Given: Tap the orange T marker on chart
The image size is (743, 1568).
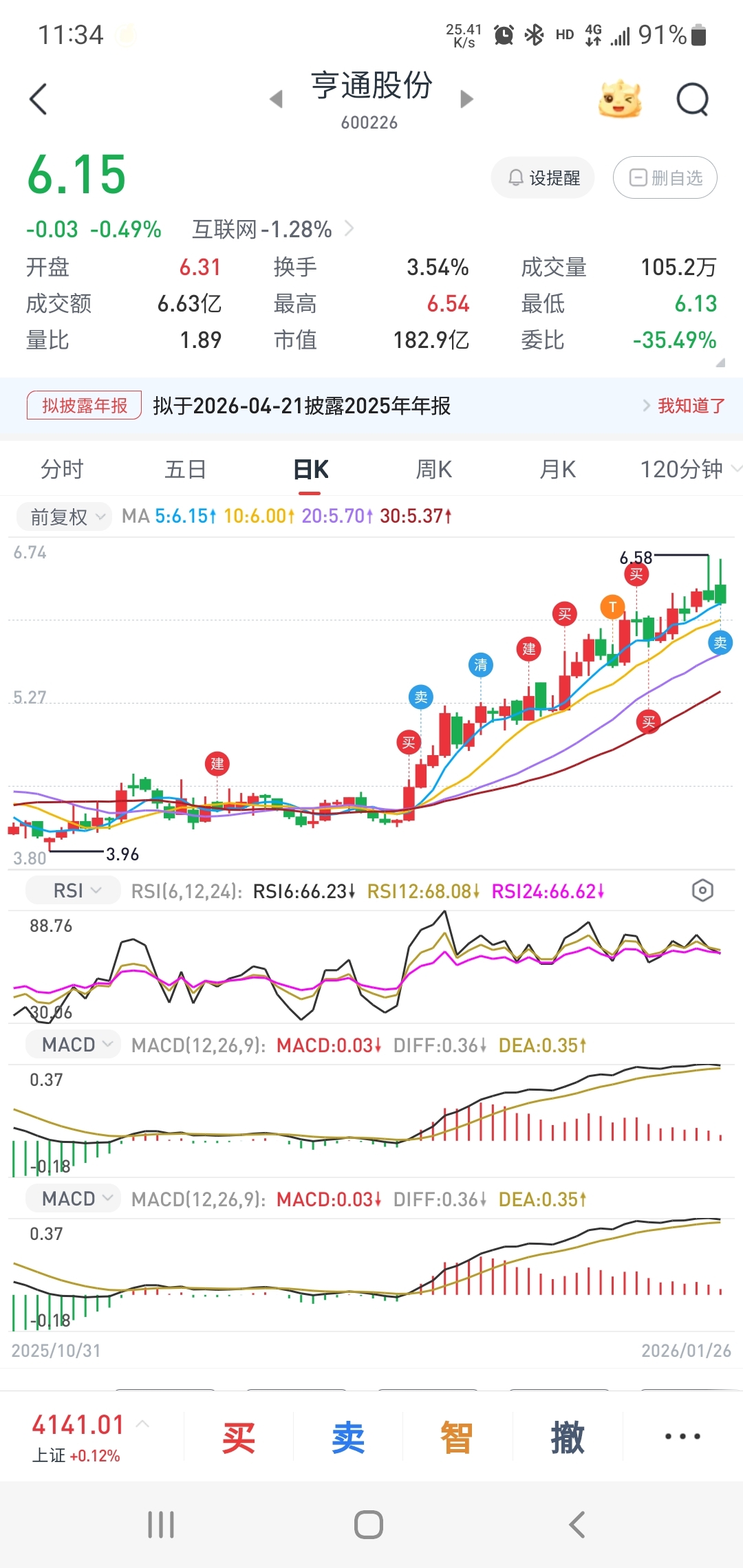Looking at the screenshot, I should [x=612, y=607].
